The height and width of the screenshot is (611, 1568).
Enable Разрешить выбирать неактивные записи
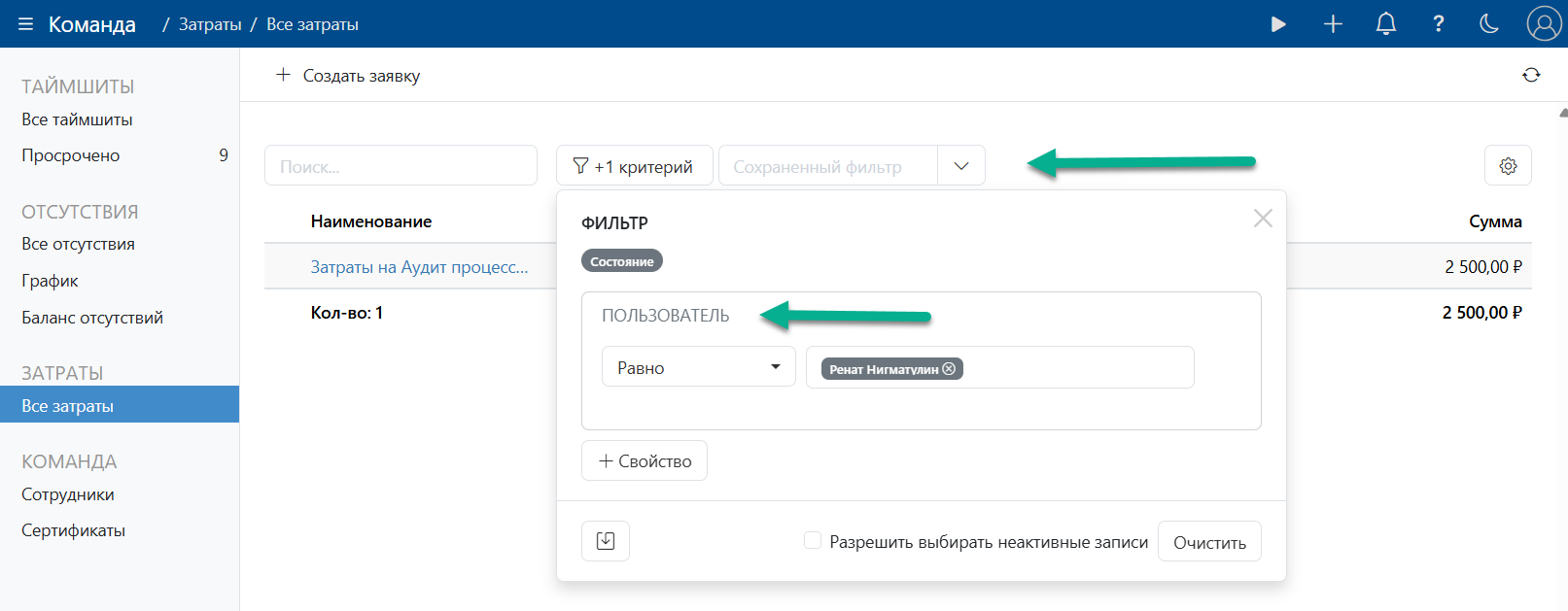pos(813,540)
